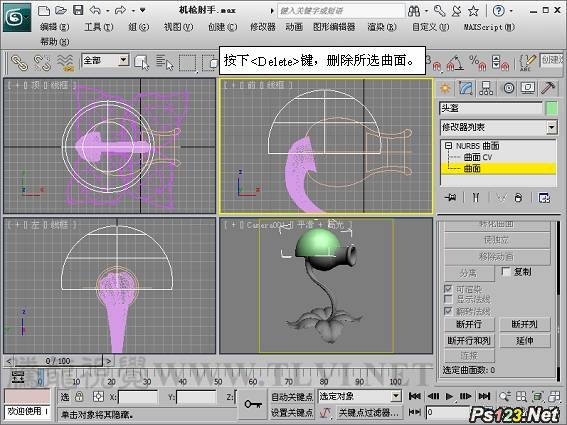
Task: Select the Link tool in main toolbar
Action: point(19,62)
